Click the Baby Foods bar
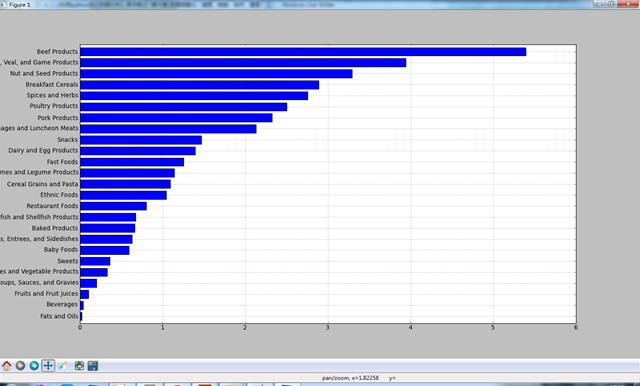 pos(104,250)
